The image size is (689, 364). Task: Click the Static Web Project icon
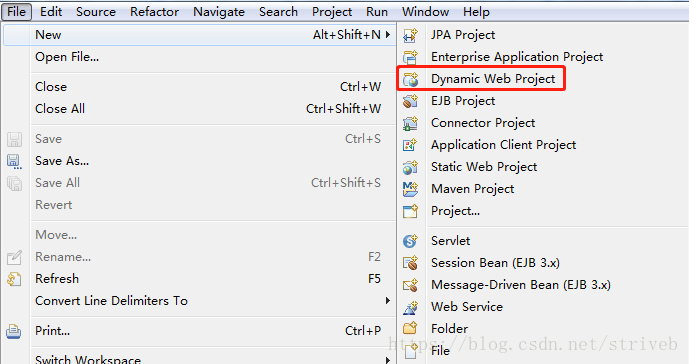(x=410, y=167)
